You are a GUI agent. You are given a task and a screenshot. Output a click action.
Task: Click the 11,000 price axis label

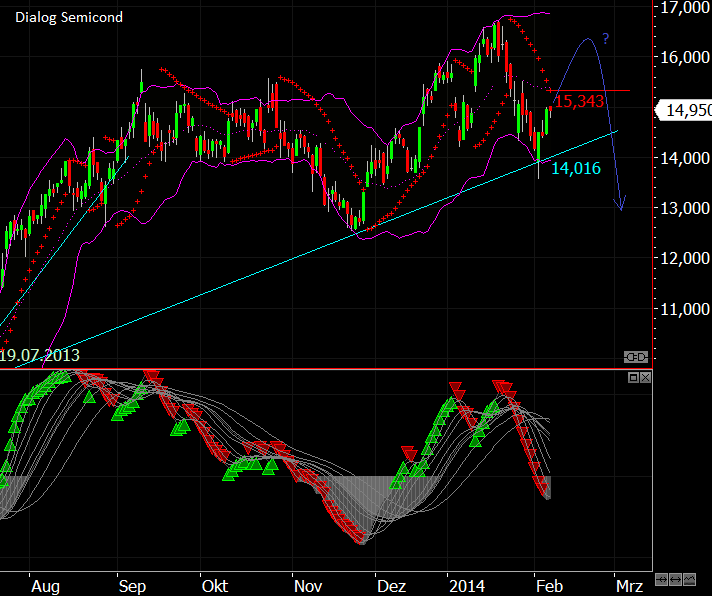click(685, 309)
